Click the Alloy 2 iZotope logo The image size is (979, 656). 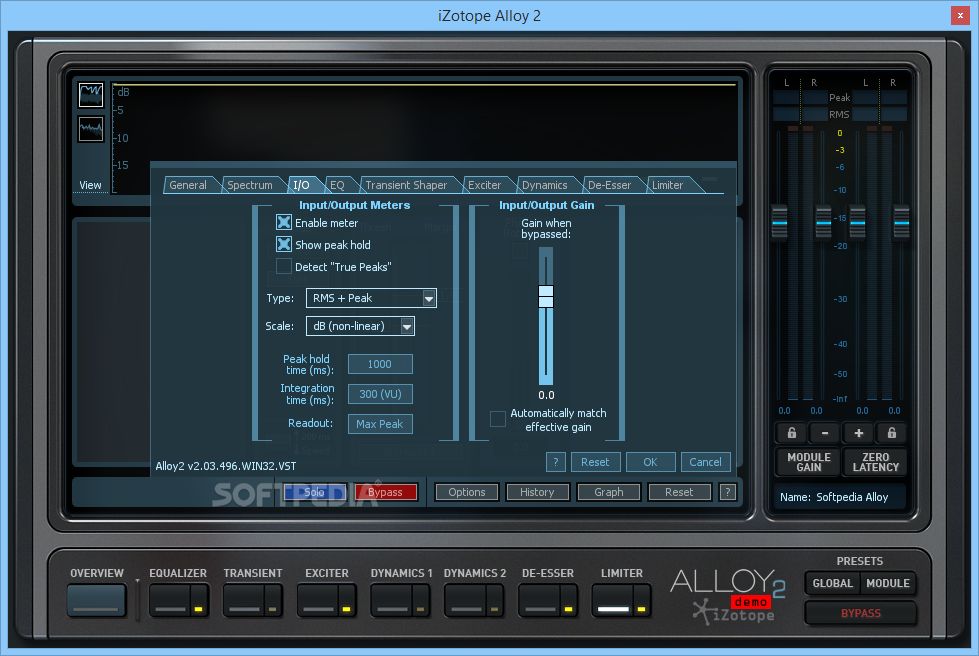[x=727, y=594]
